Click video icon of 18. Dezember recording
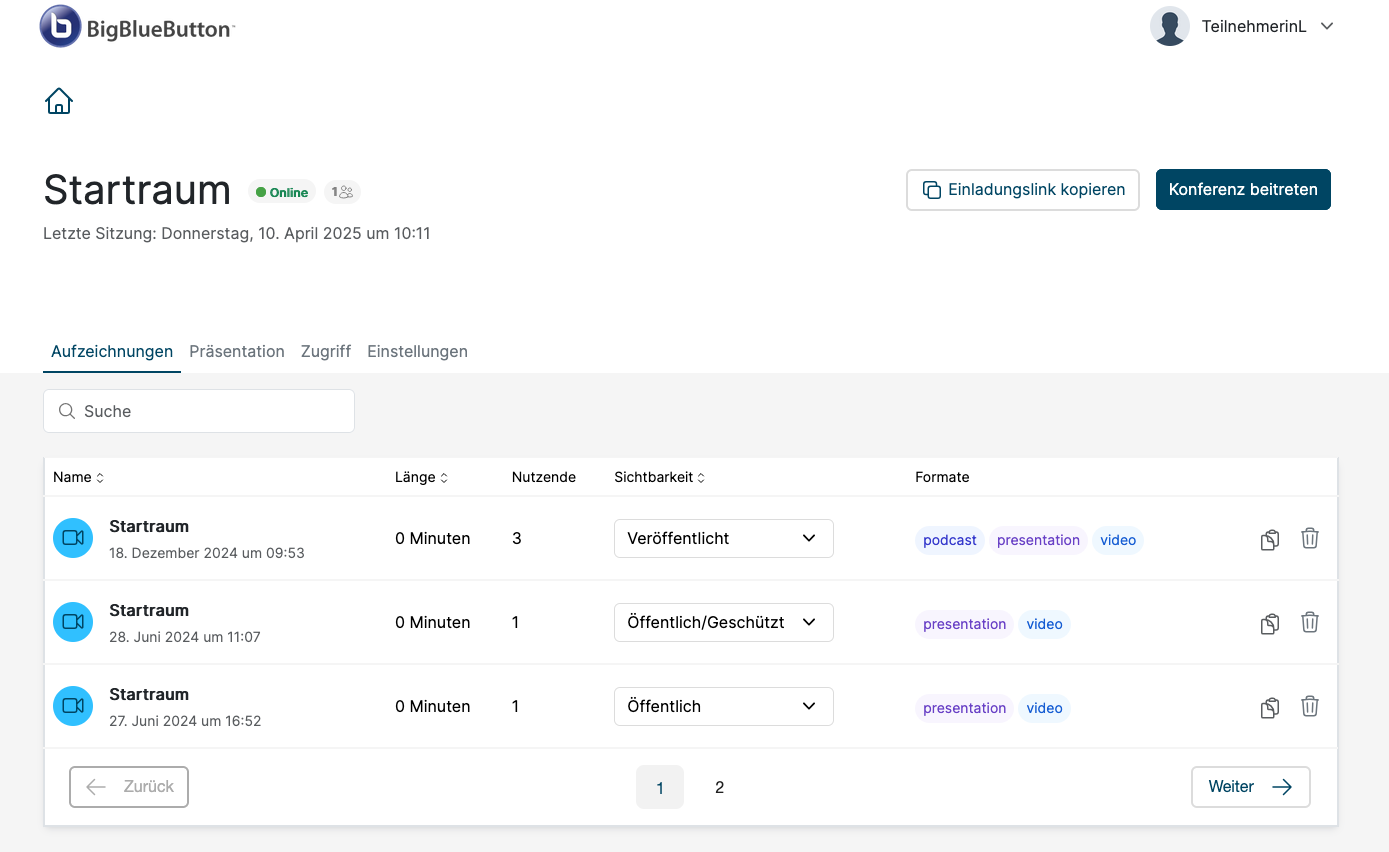Viewport: 1389px width, 852px height. click(x=73, y=538)
